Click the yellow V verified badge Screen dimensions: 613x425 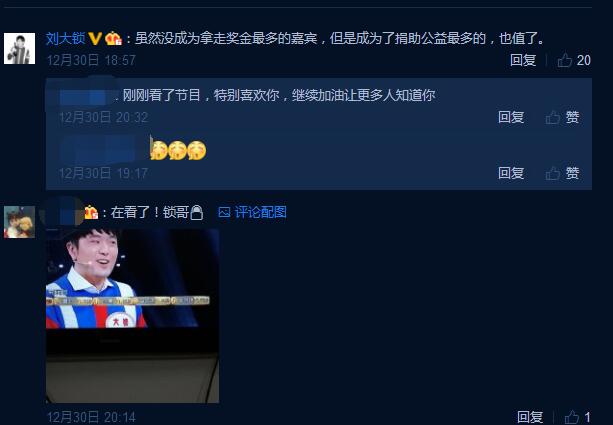click(95, 38)
